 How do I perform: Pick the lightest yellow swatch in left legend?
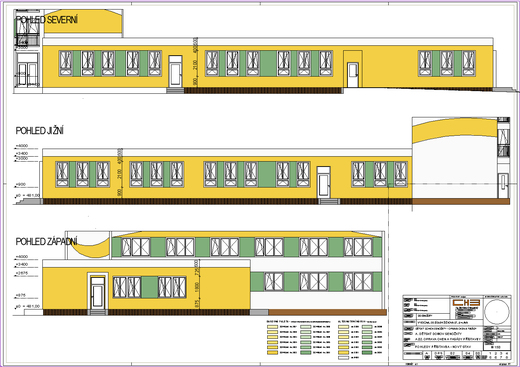click(x=272, y=327)
